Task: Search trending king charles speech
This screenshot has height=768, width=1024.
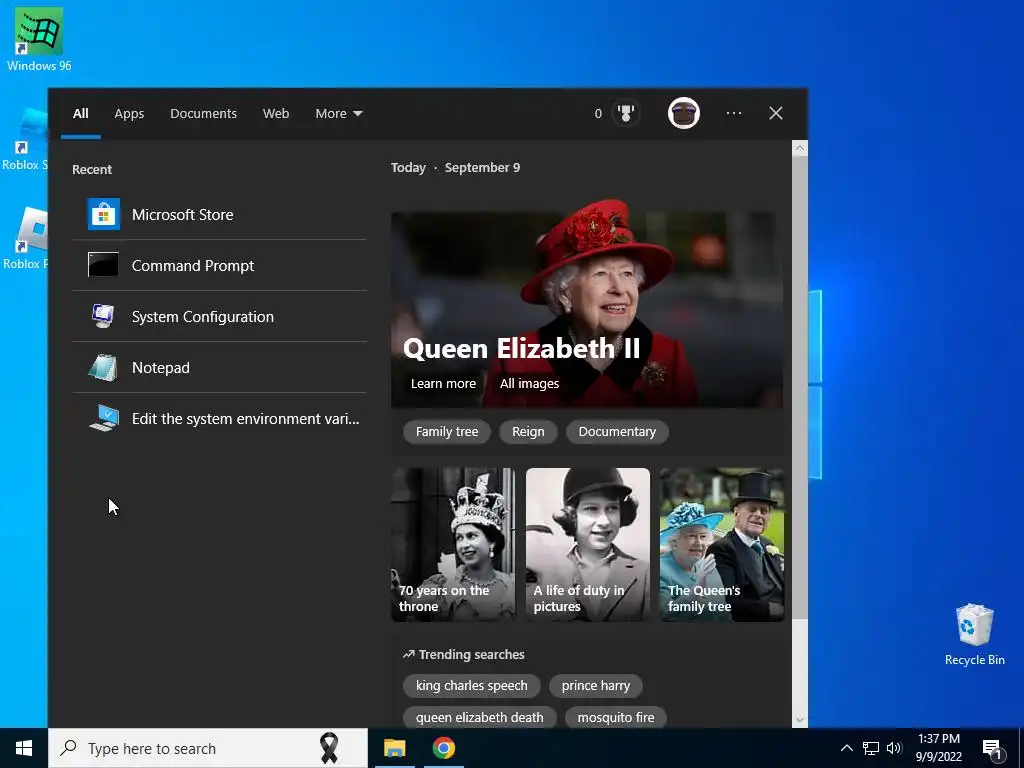Action: [472, 686]
